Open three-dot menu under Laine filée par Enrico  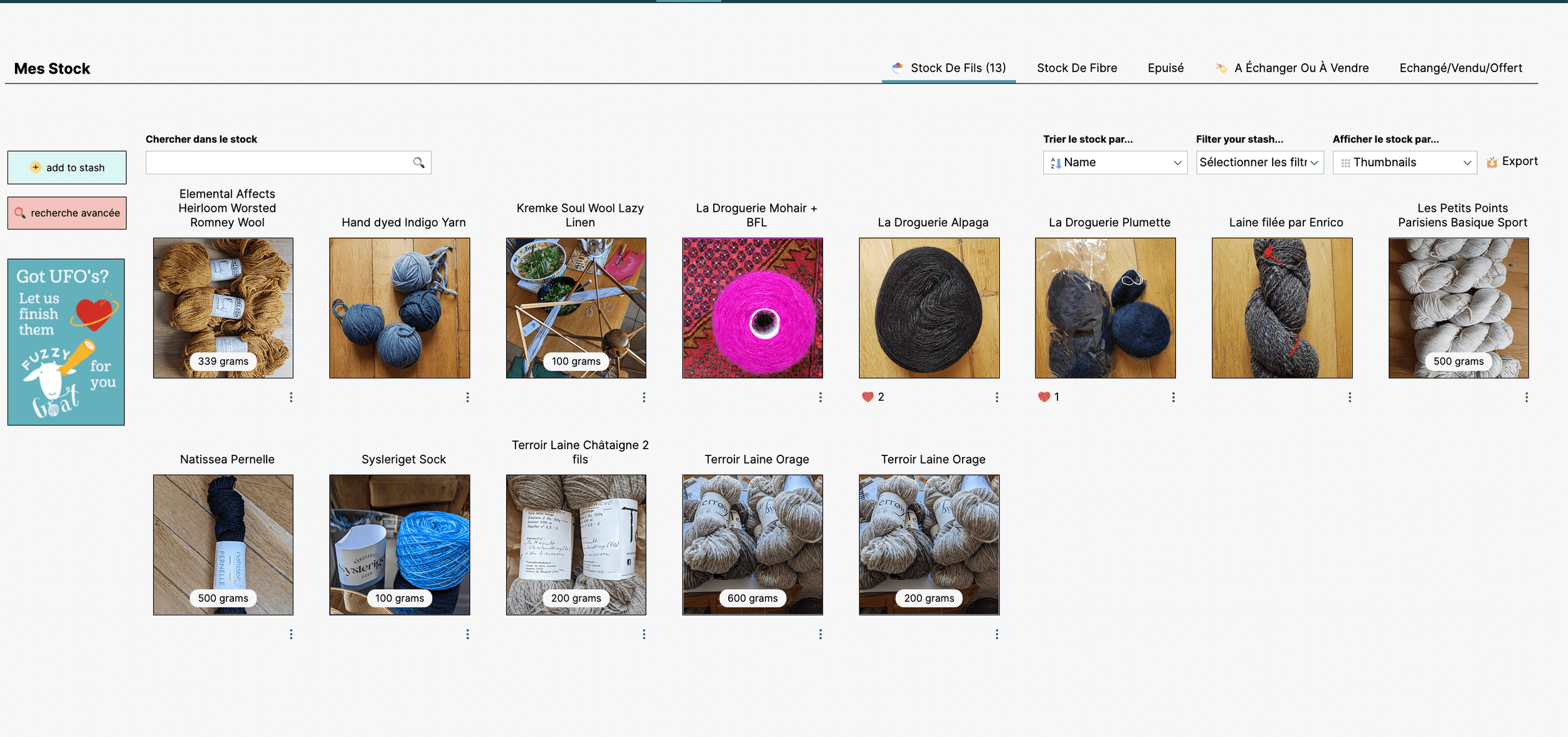(1350, 397)
